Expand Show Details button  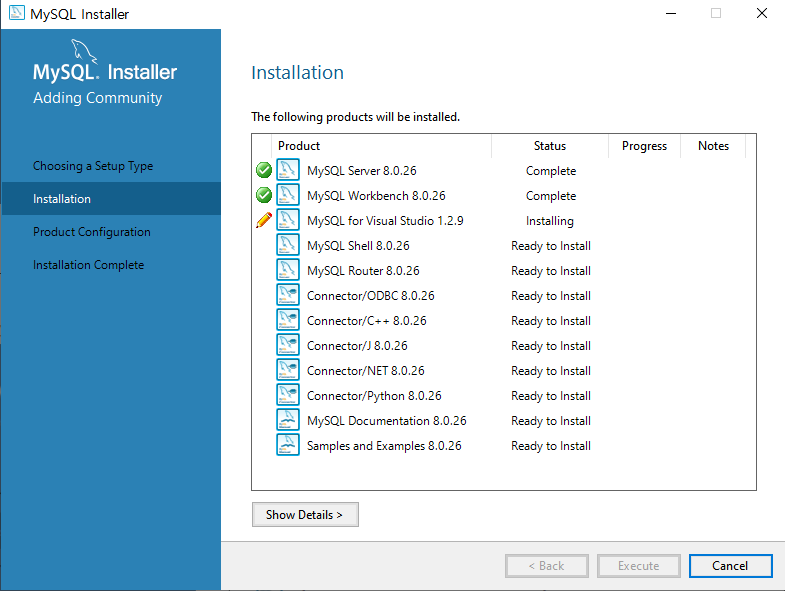(x=305, y=514)
